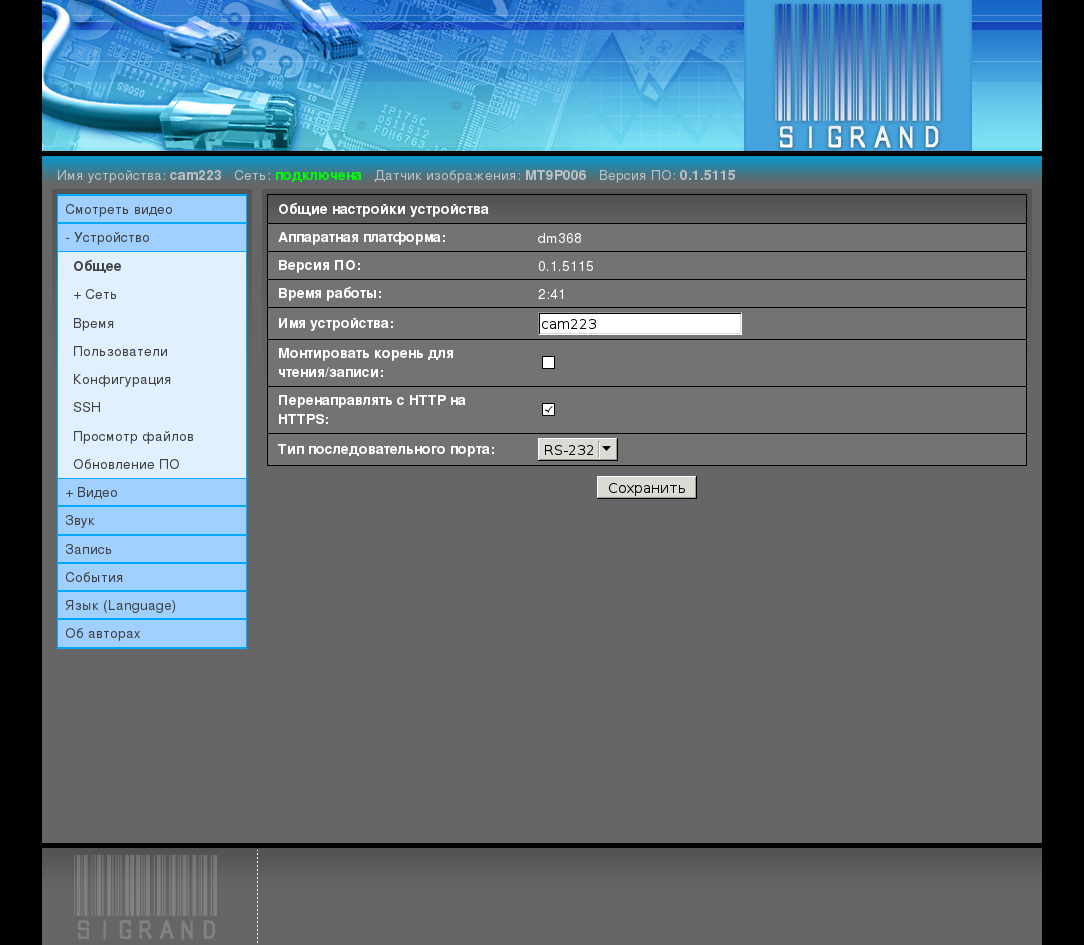Open Смотреть видео page
Viewport: 1084px width, 945px height.
(x=152, y=209)
